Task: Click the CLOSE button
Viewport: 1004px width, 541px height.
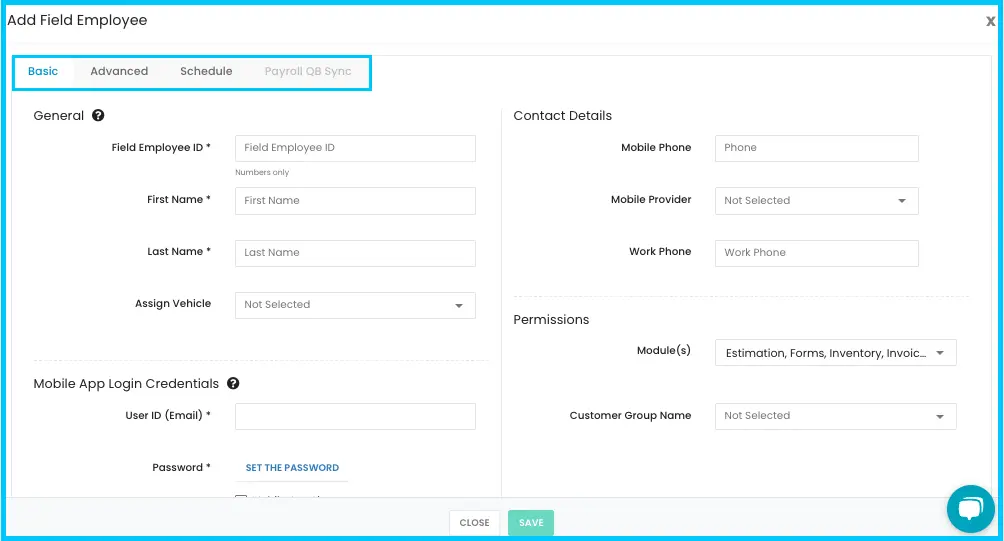Action: [x=474, y=522]
